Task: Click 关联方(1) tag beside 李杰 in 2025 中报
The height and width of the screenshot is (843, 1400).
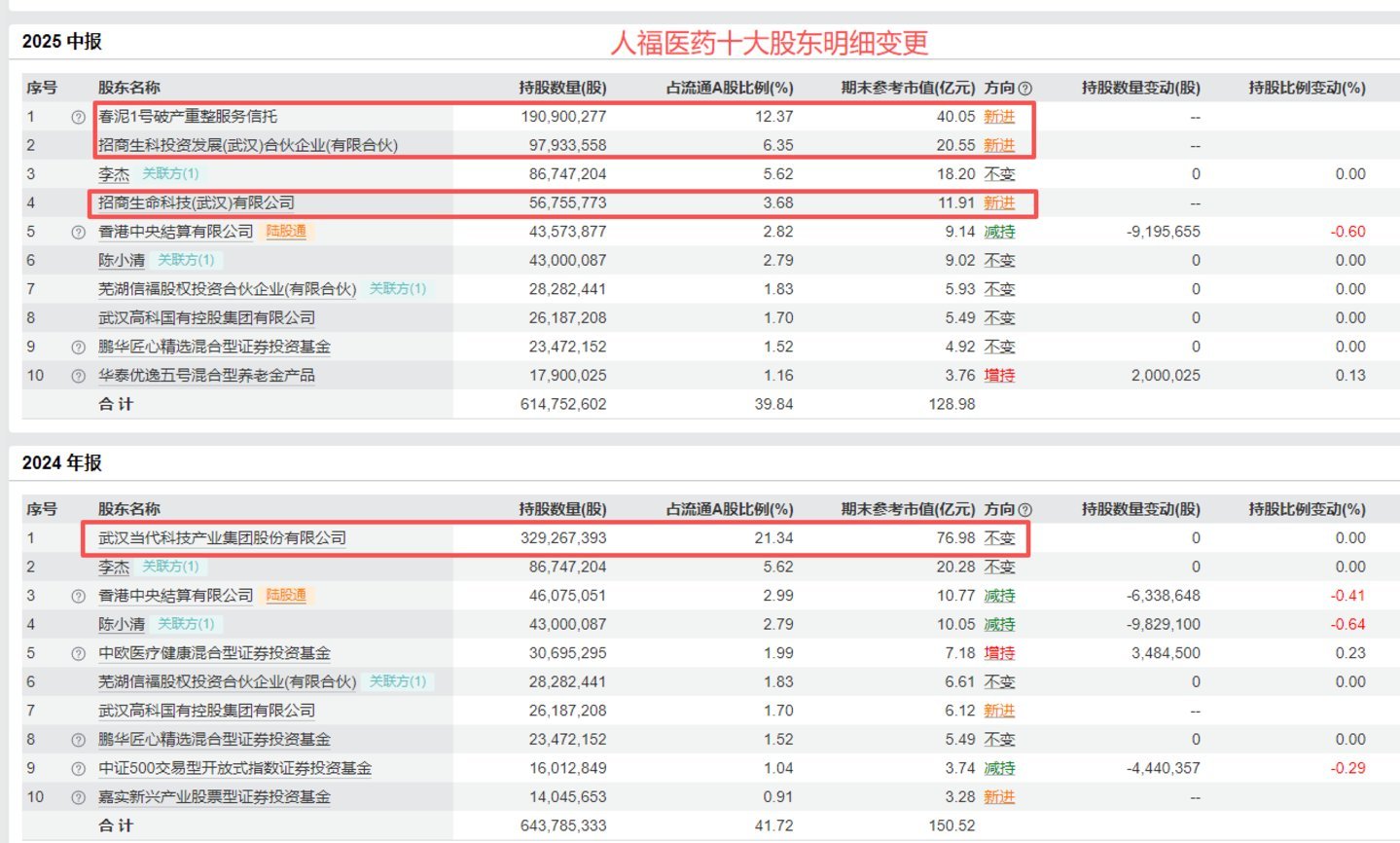Action: coord(171,174)
